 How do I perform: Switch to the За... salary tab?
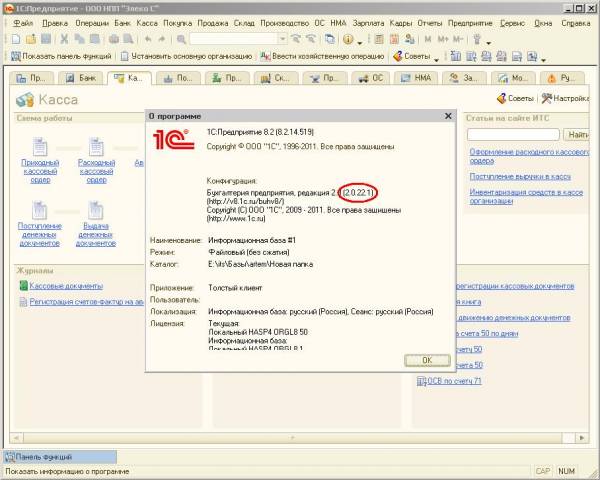click(x=464, y=78)
